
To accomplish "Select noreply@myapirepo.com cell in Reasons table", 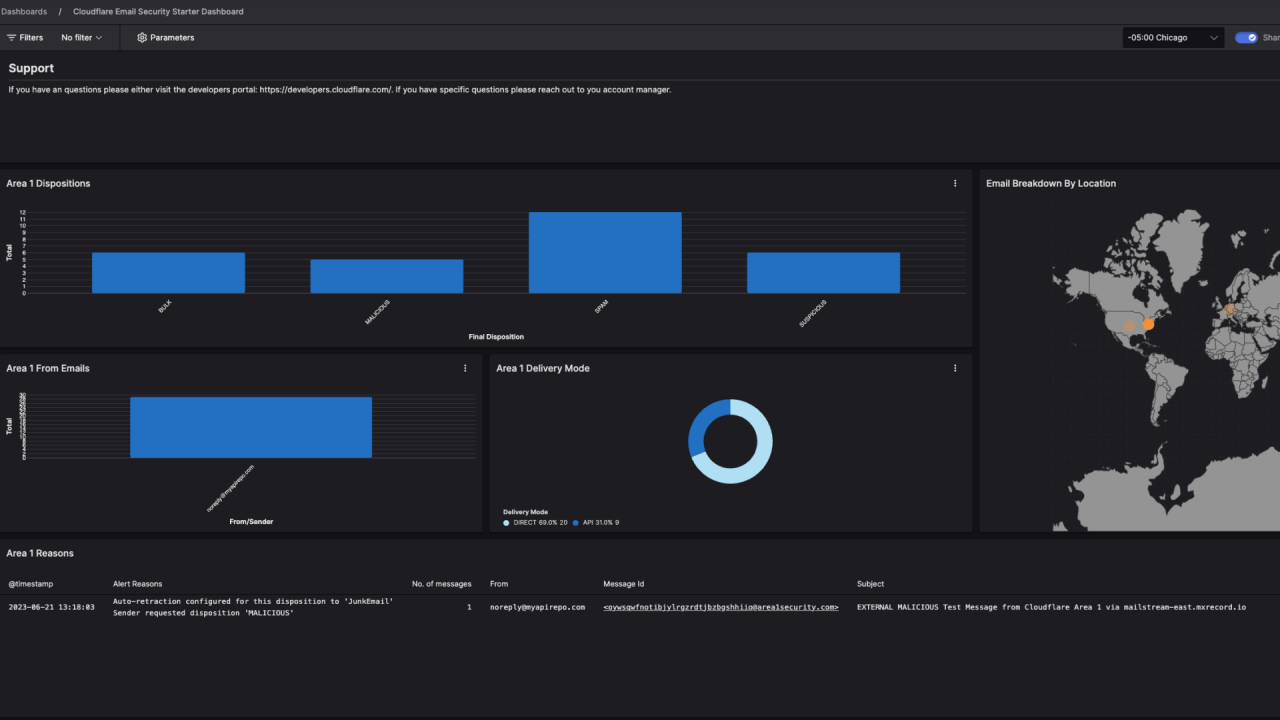I will [x=538, y=607].
